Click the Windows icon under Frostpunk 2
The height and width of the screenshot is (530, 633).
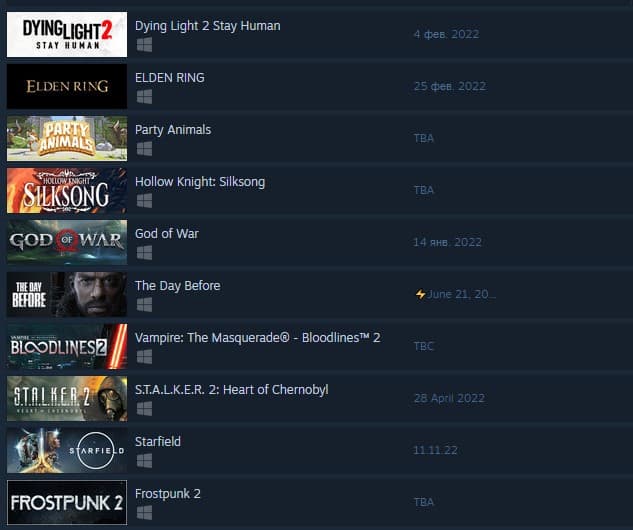coord(144,513)
